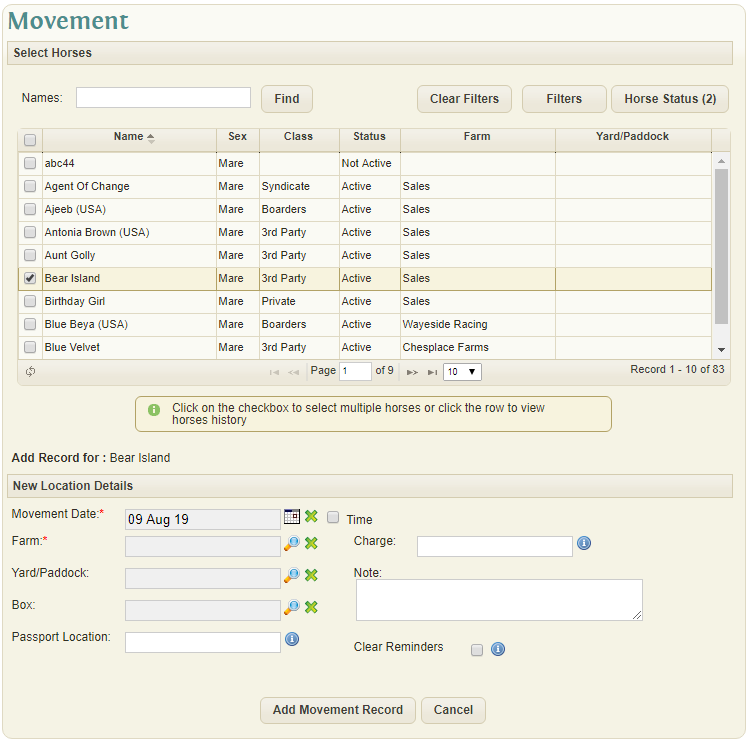751x748 pixels.
Task: Check the abc44 row checkbox
Action: click(x=30, y=163)
